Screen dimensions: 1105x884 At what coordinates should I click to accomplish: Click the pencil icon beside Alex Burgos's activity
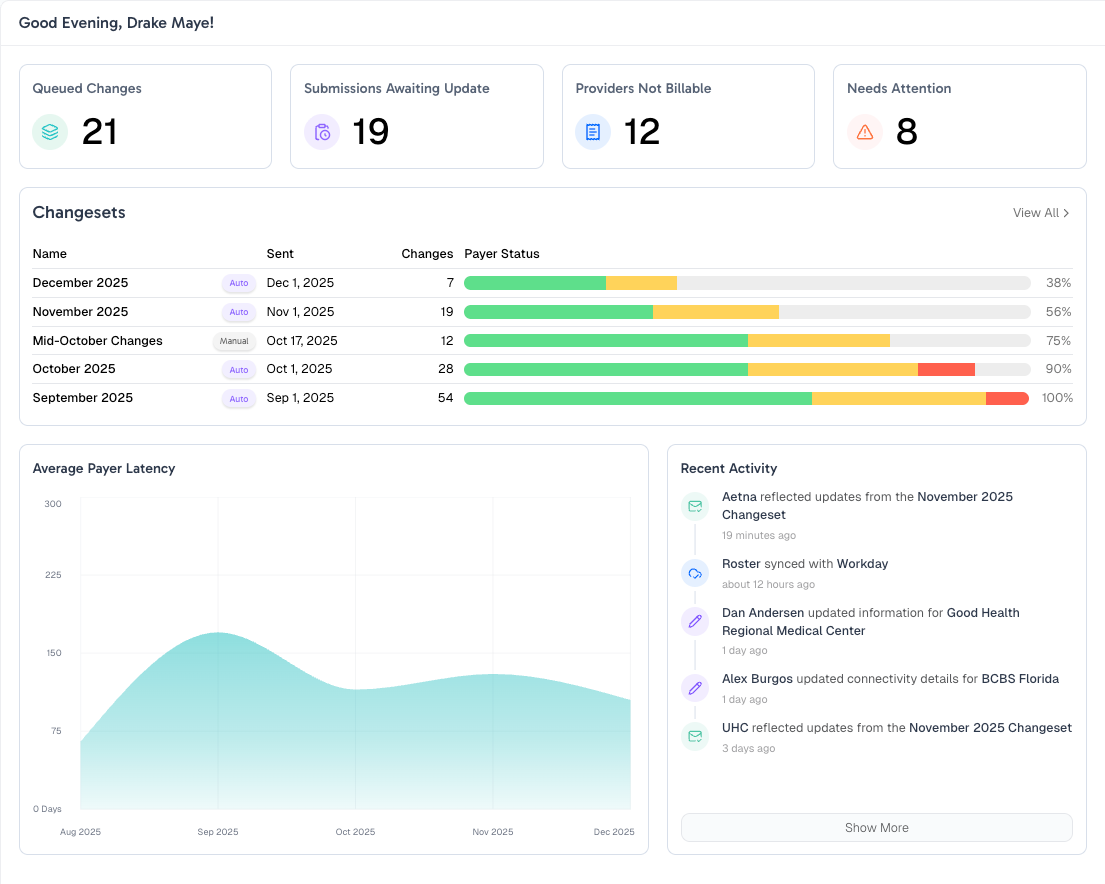click(x=695, y=687)
